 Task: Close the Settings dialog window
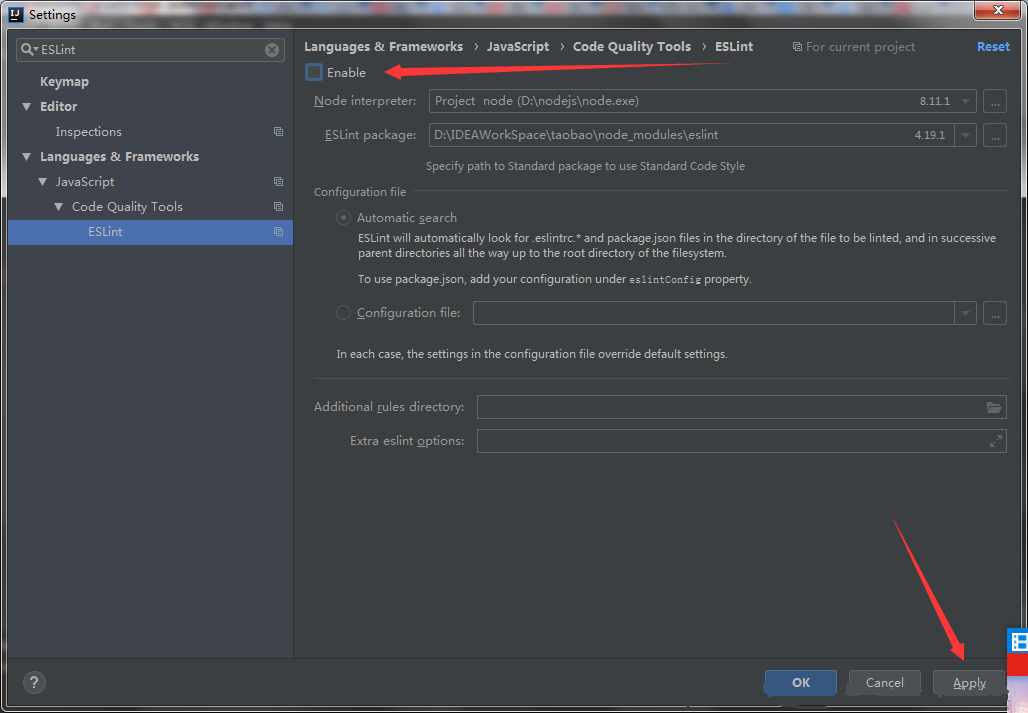[x=997, y=10]
